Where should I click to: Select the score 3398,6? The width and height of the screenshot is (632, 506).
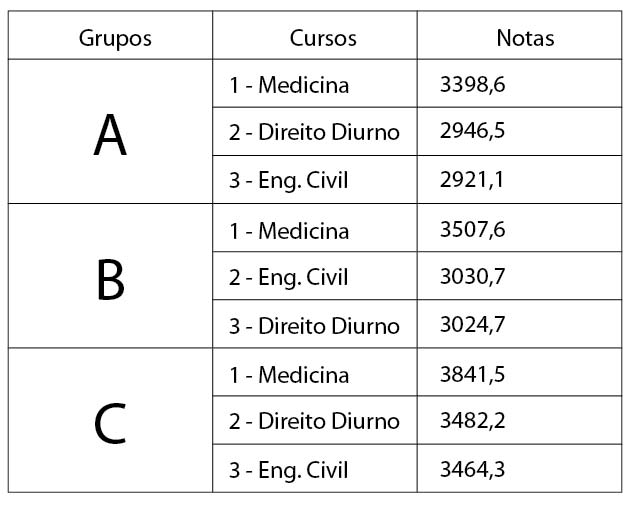472,85
